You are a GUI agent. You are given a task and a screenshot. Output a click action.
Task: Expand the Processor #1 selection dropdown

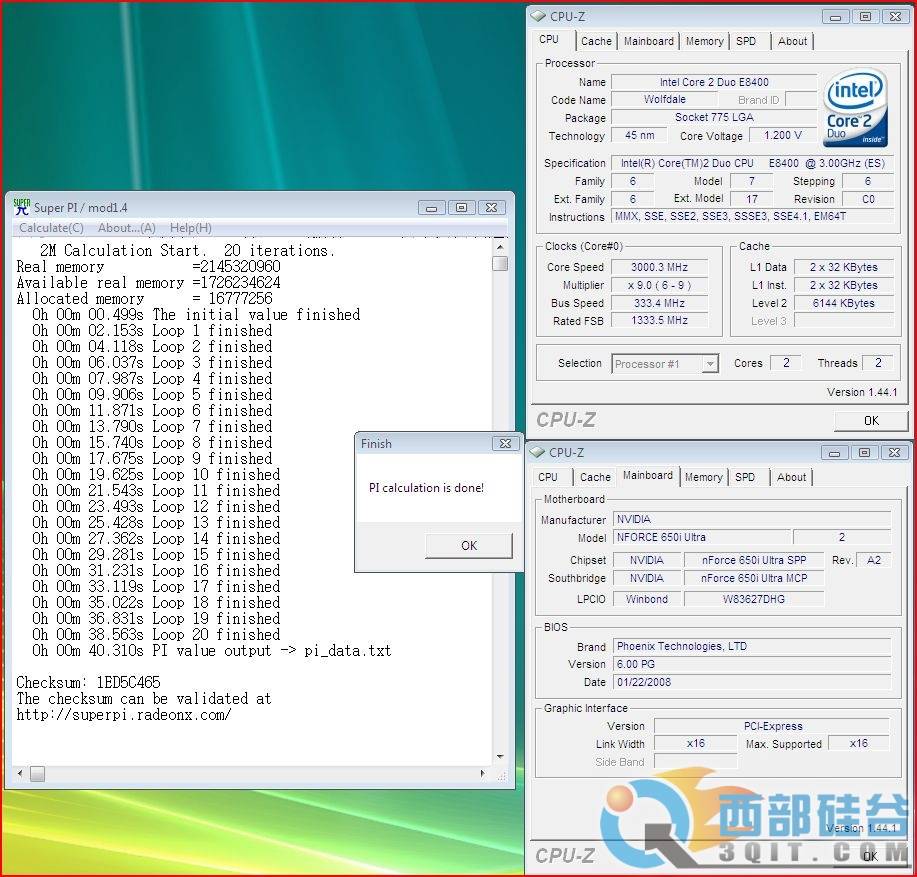pyautogui.click(x=710, y=364)
